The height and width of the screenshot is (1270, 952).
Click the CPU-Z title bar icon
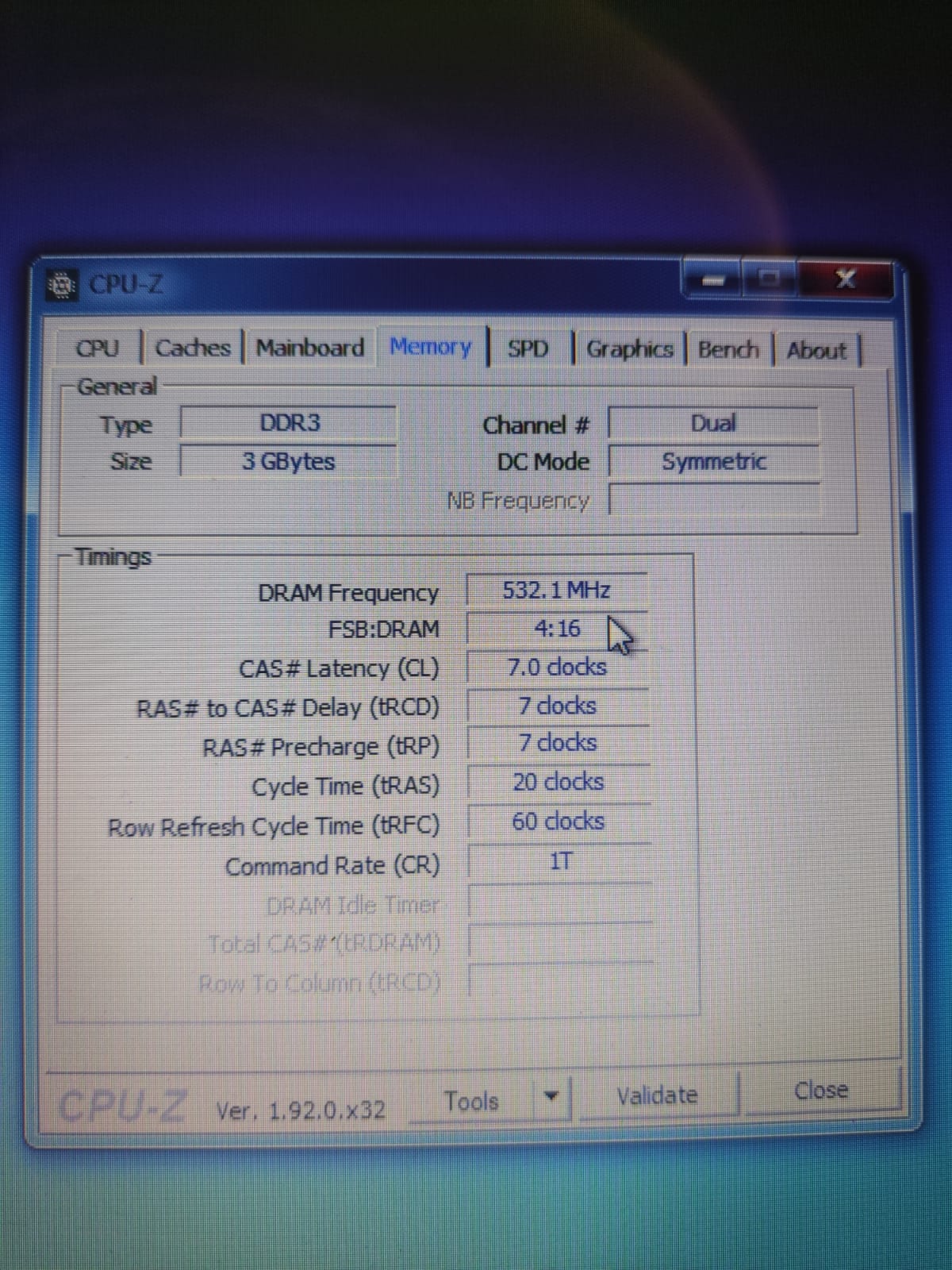pyautogui.click(x=62, y=284)
